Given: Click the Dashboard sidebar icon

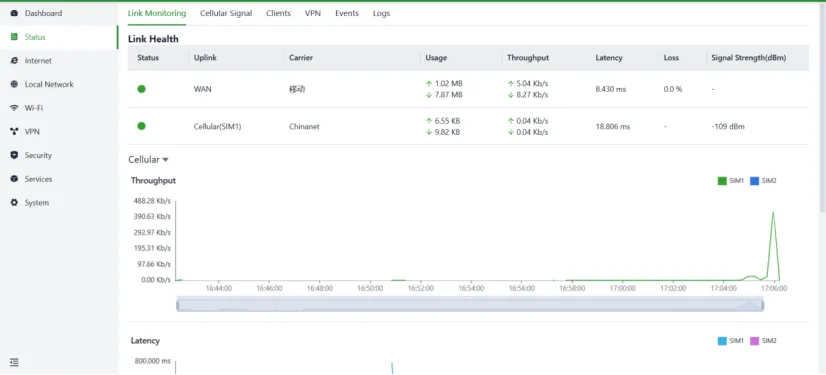Looking at the screenshot, I should (14, 13).
